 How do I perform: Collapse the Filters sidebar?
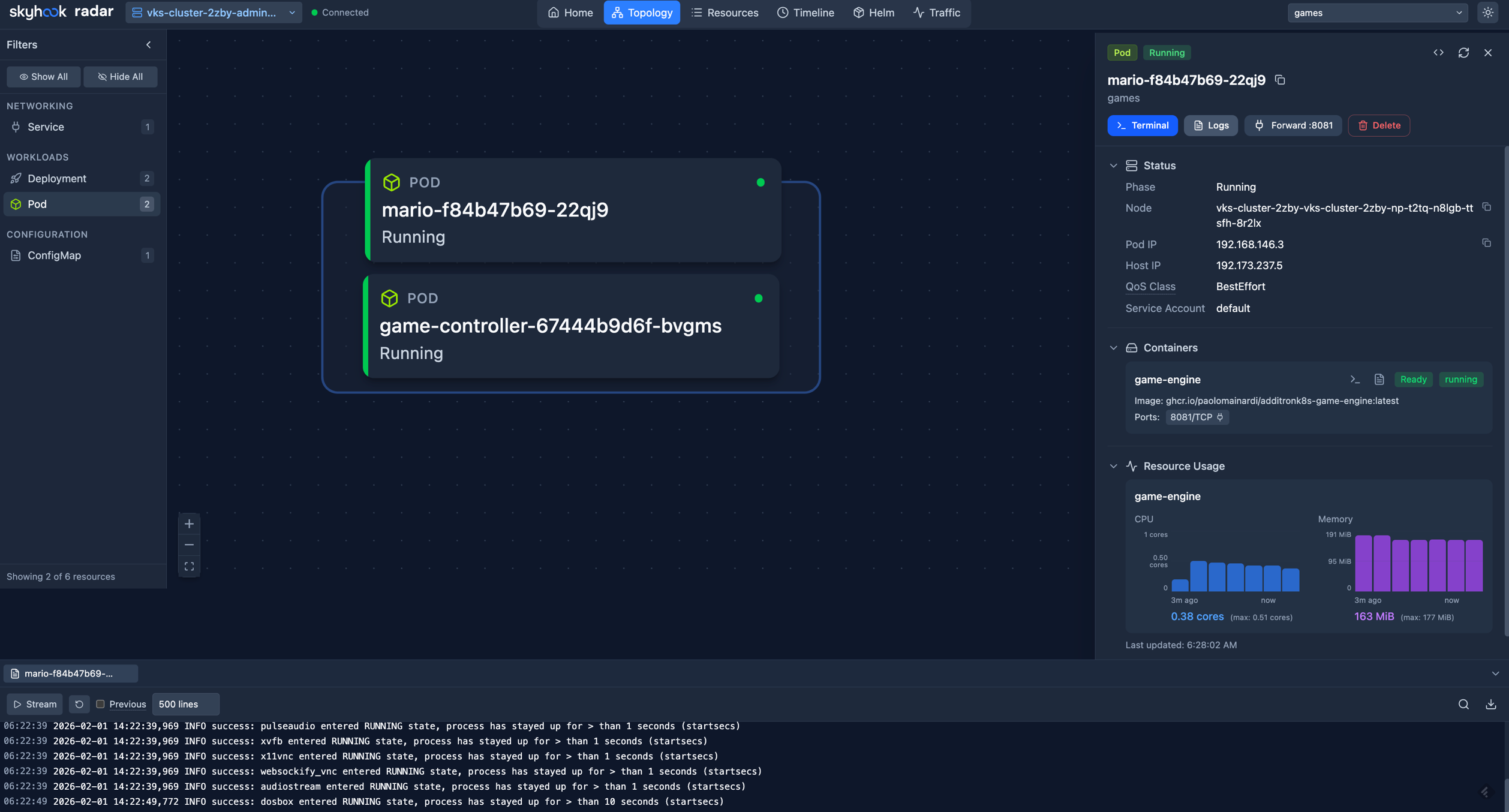pos(149,45)
